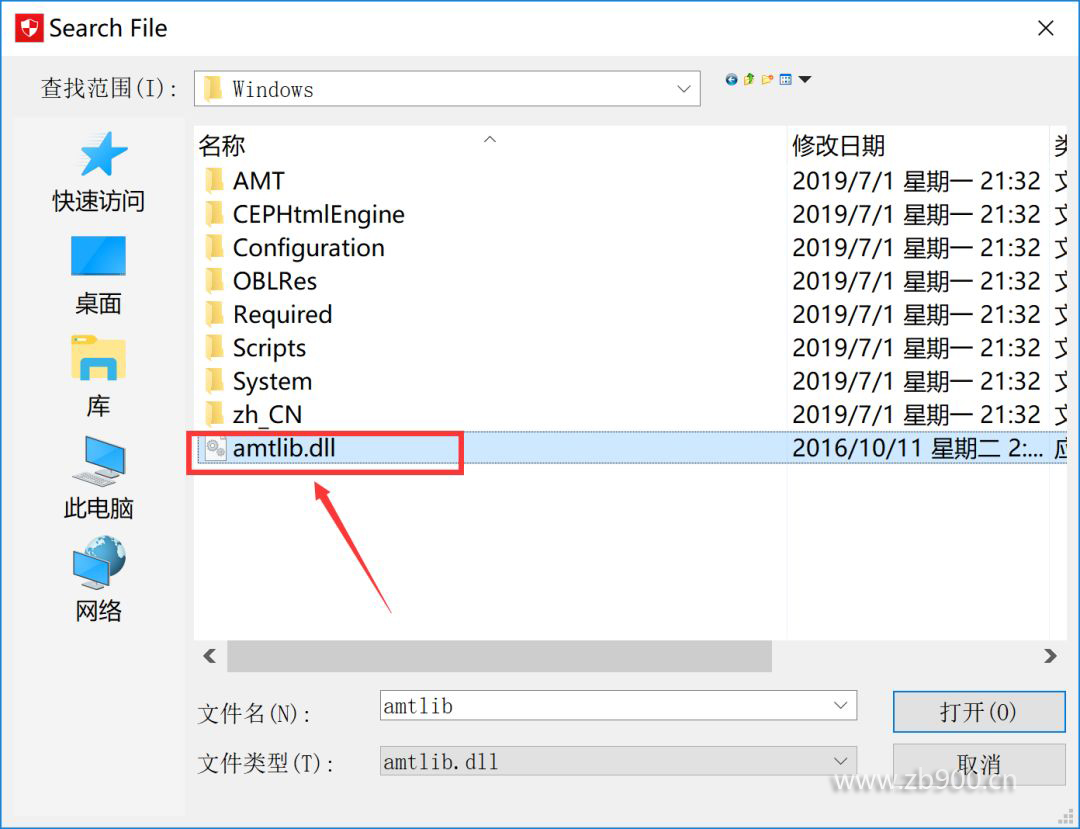Image resolution: width=1080 pixels, height=829 pixels.
Task: Click the horizontal scrollbar right arrow
Action: pyautogui.click(x=1050, y=656)
